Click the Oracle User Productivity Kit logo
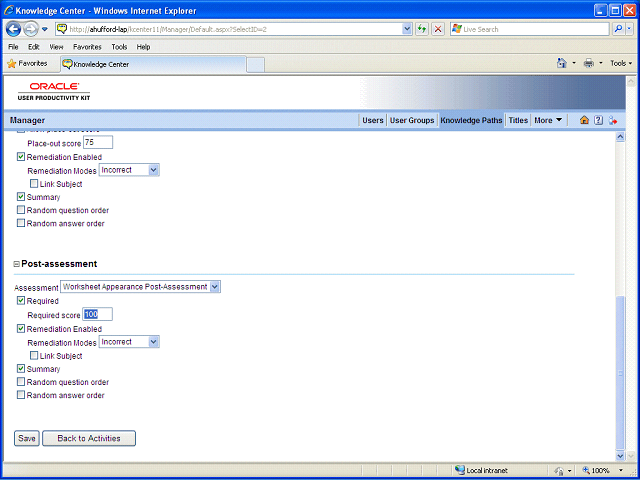This screenshot has height=480, width=640. (x=54, y=91)
